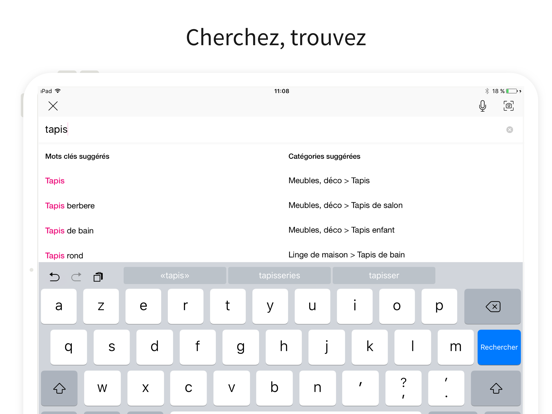The image size is (552, 414).
Task: Pick the tapisser autocomplete suggestion
Action: click(384, 275)
